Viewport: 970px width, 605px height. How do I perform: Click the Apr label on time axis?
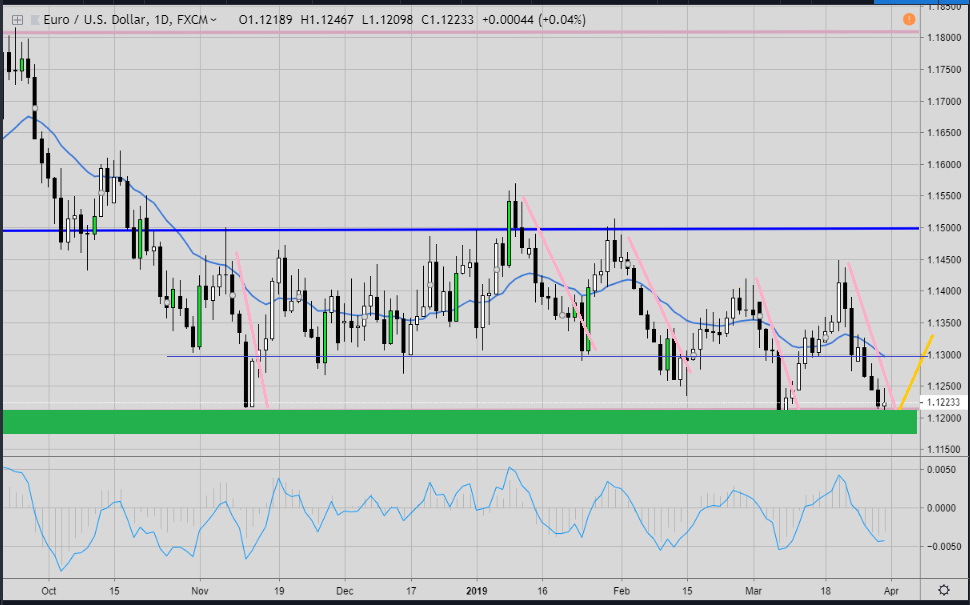click(x=893, y=590)
